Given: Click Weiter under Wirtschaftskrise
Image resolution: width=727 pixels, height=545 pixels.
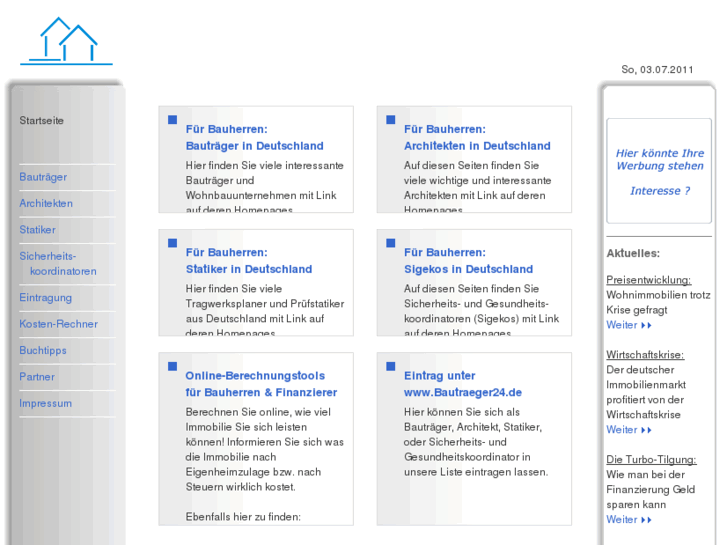Looking at the screenshot, I should (622, 430).
